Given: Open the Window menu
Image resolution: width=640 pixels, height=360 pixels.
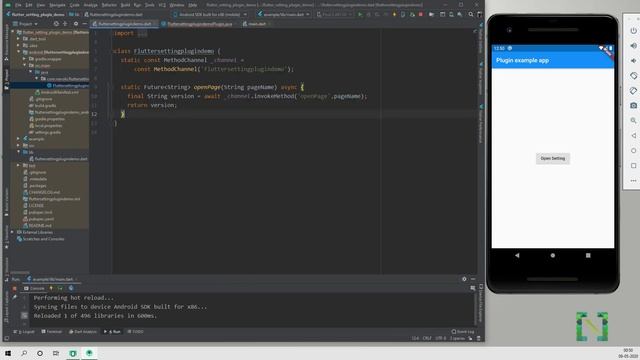Looking at the screenshot, I should coord(177,5).
